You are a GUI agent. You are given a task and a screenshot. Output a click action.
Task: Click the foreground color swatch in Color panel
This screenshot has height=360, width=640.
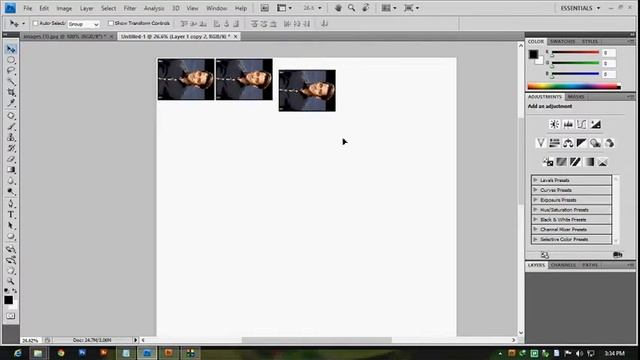[533, 54]
